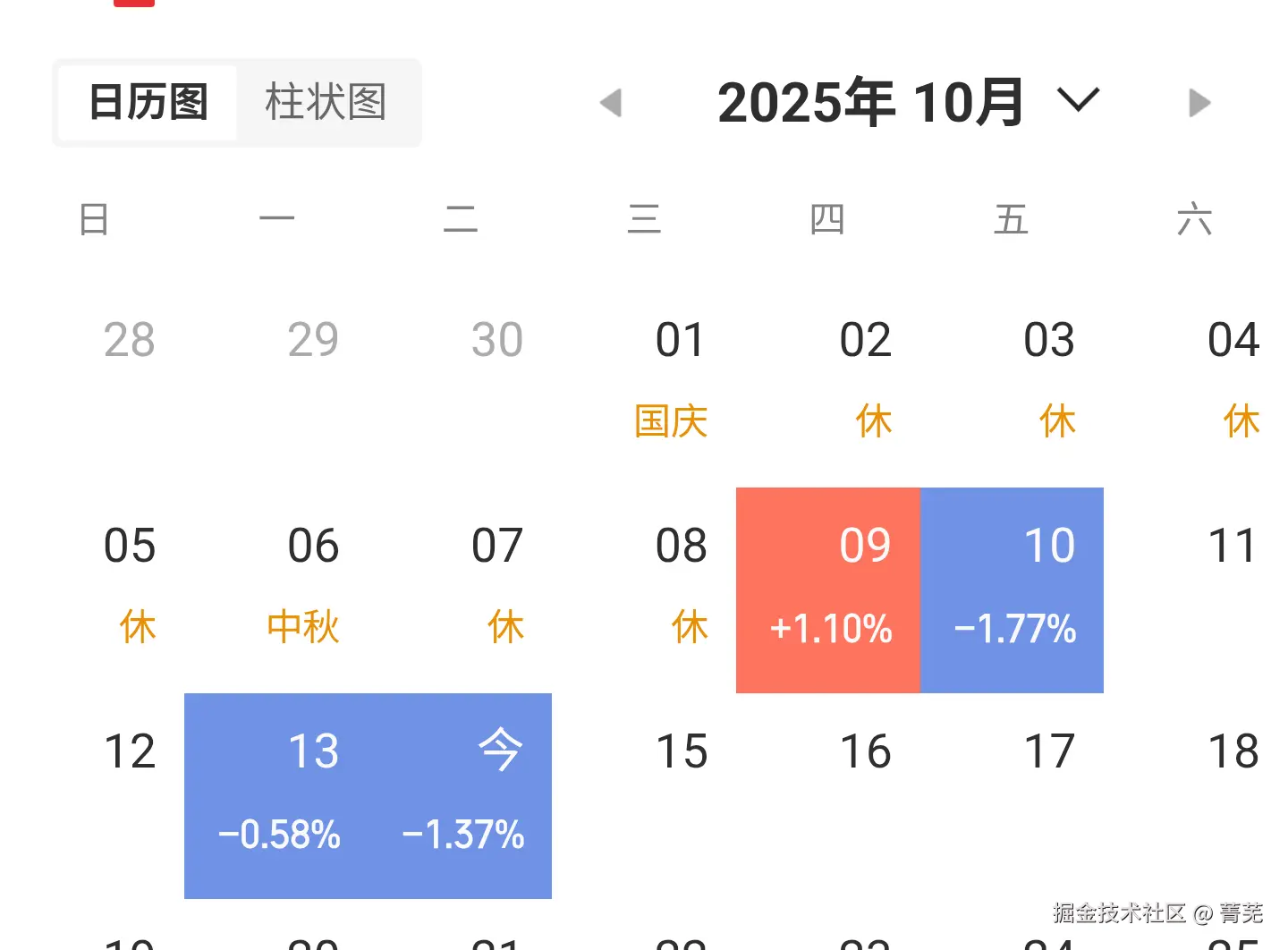Click the red app icon at top left
This screenshot has width=1288, height=950.
click(x=133, y=4)
